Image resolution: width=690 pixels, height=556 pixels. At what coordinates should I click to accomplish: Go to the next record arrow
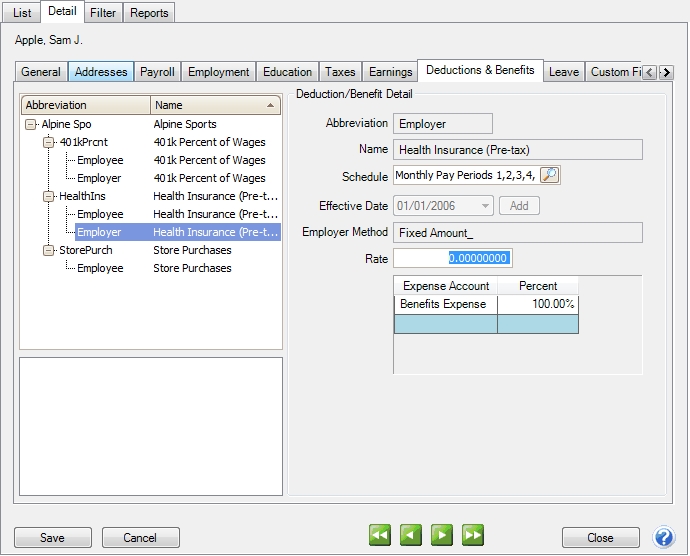click(x=442, y=537)
